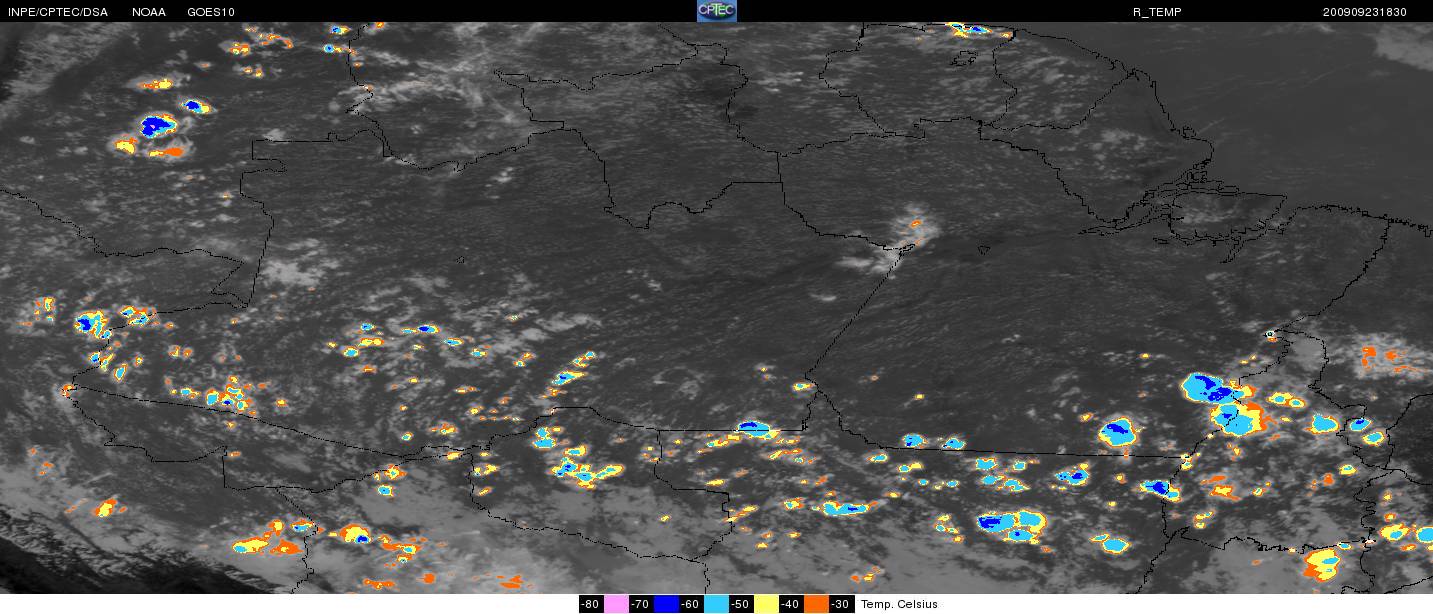Click the -30 legend value
This screenshot has height=614, width=1433.
tap(841, 604)
